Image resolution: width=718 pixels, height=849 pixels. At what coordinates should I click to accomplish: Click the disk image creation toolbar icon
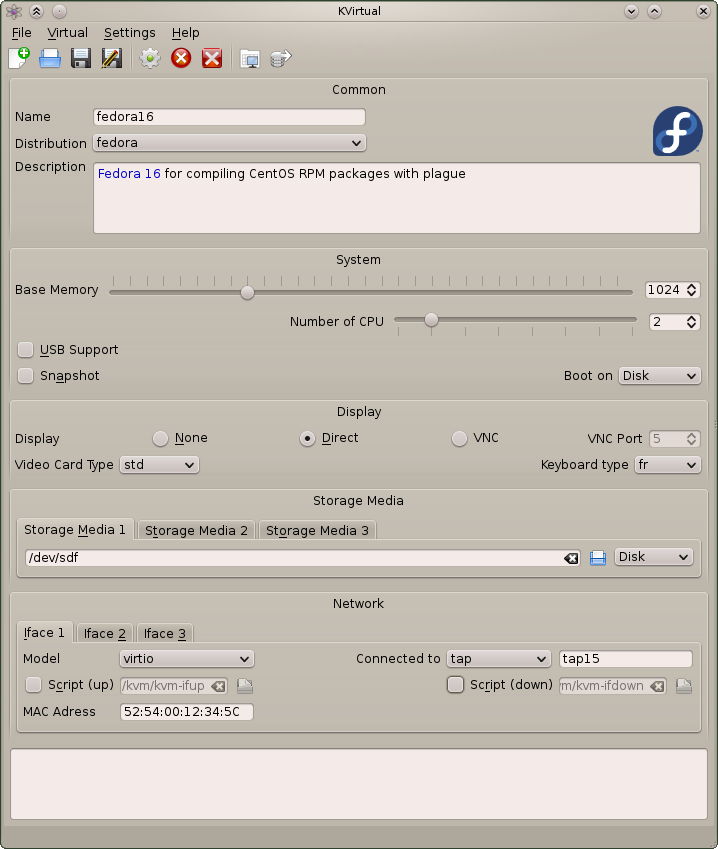pyautogui.click(x=280, y=58)
